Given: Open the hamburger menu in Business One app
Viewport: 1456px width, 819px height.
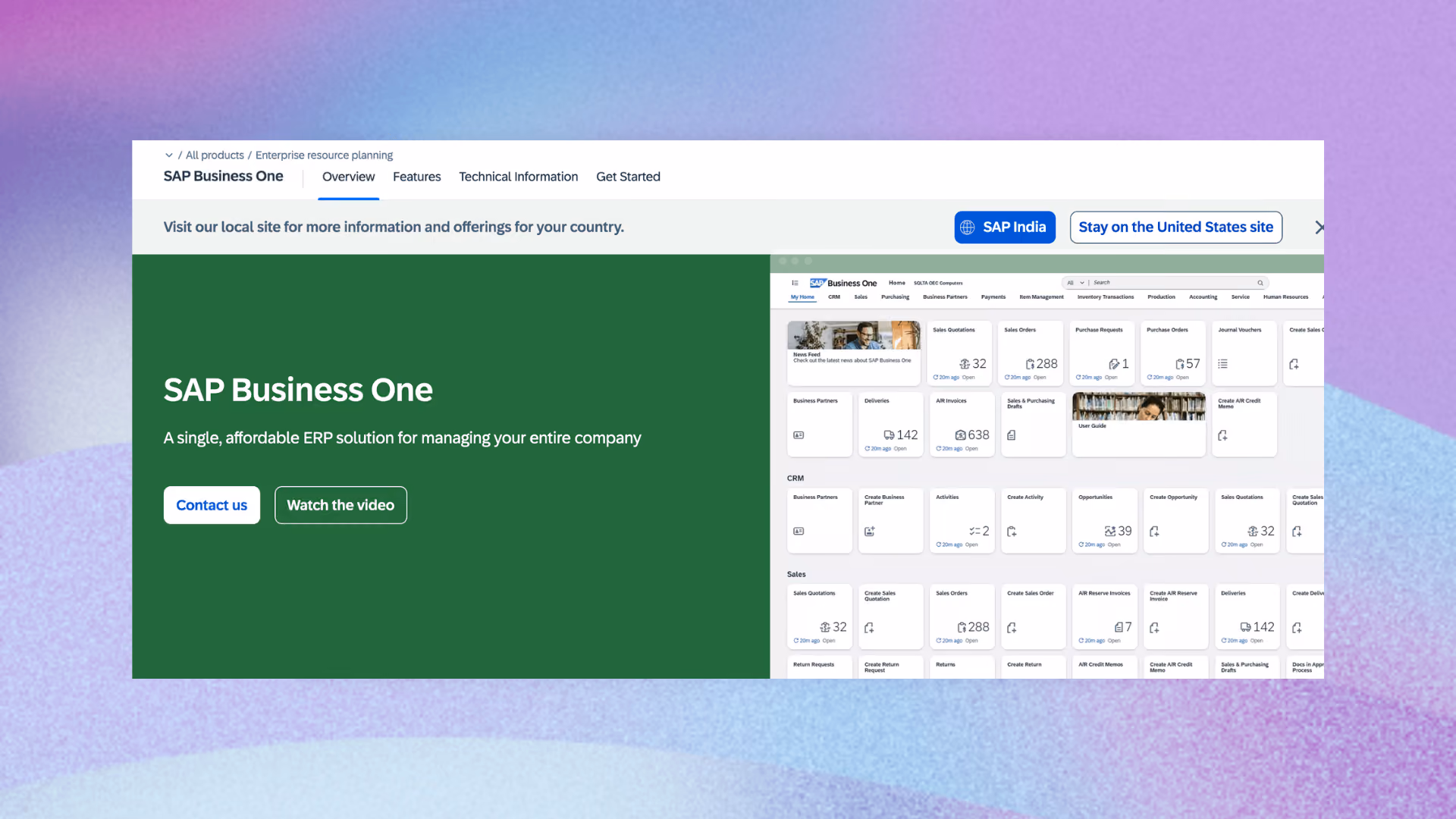Looking at the screenshot, I should [795, 283].
